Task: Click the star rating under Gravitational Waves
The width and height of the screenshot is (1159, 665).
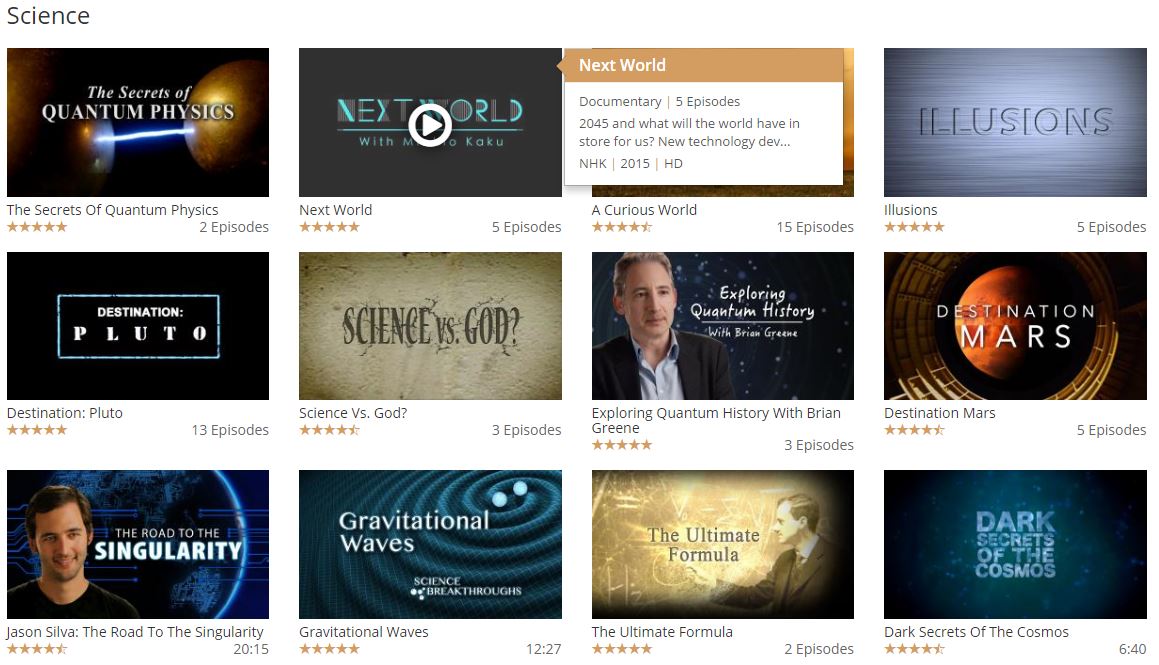Action: coord(329,649)
